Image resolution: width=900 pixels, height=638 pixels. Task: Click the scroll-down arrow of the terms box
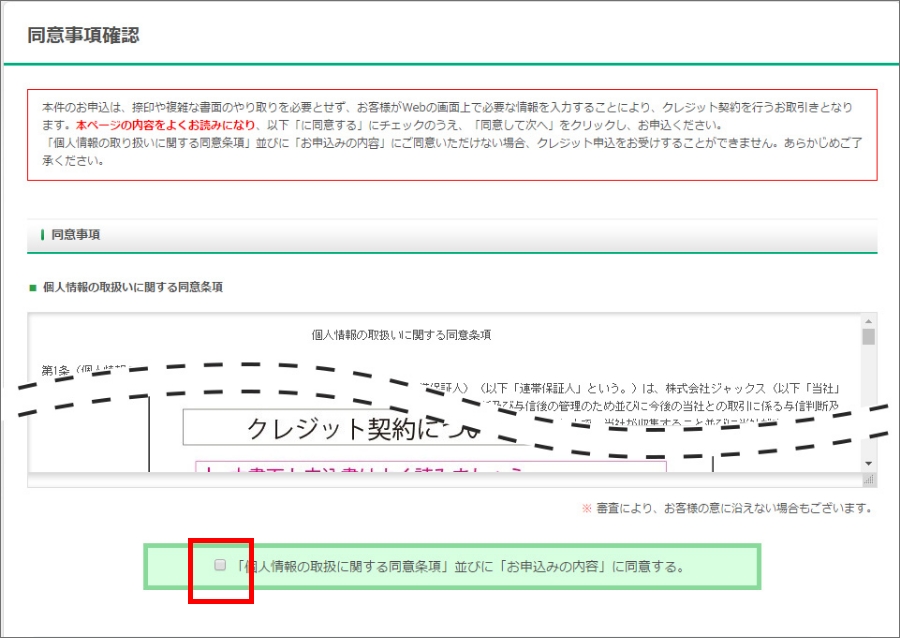(868, 463)
